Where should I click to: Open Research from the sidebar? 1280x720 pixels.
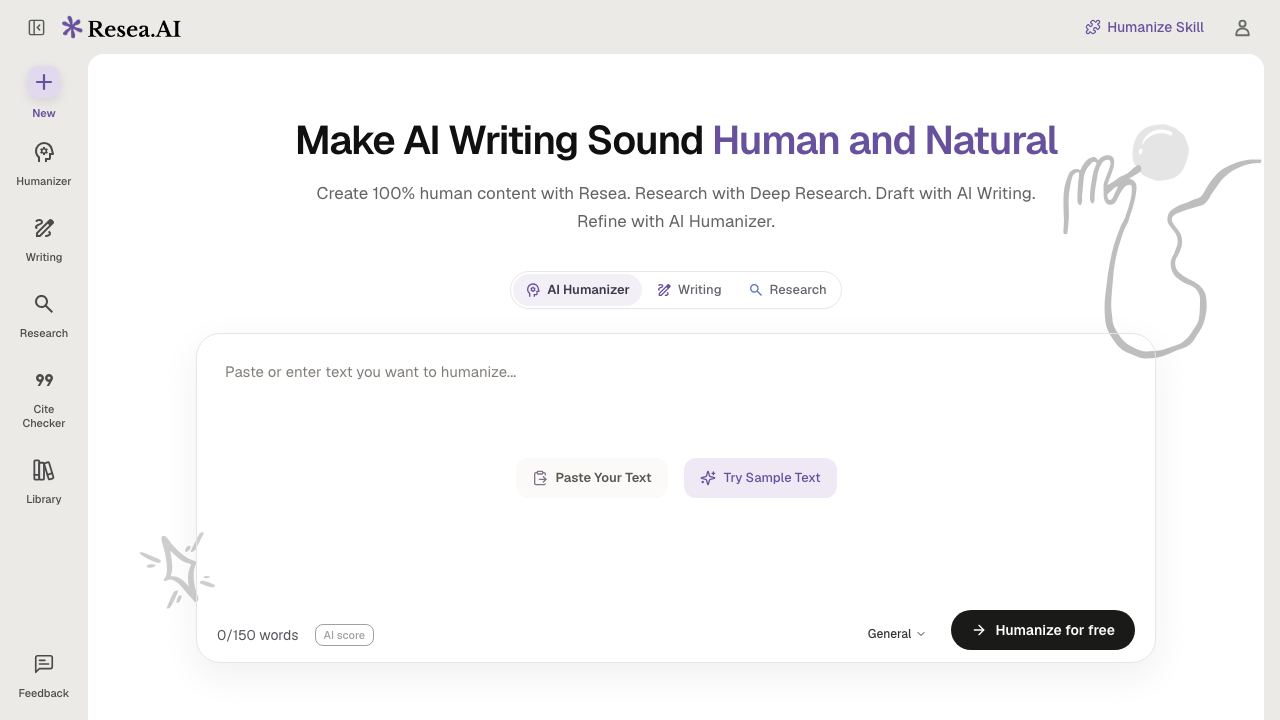(x=44, y=316)
